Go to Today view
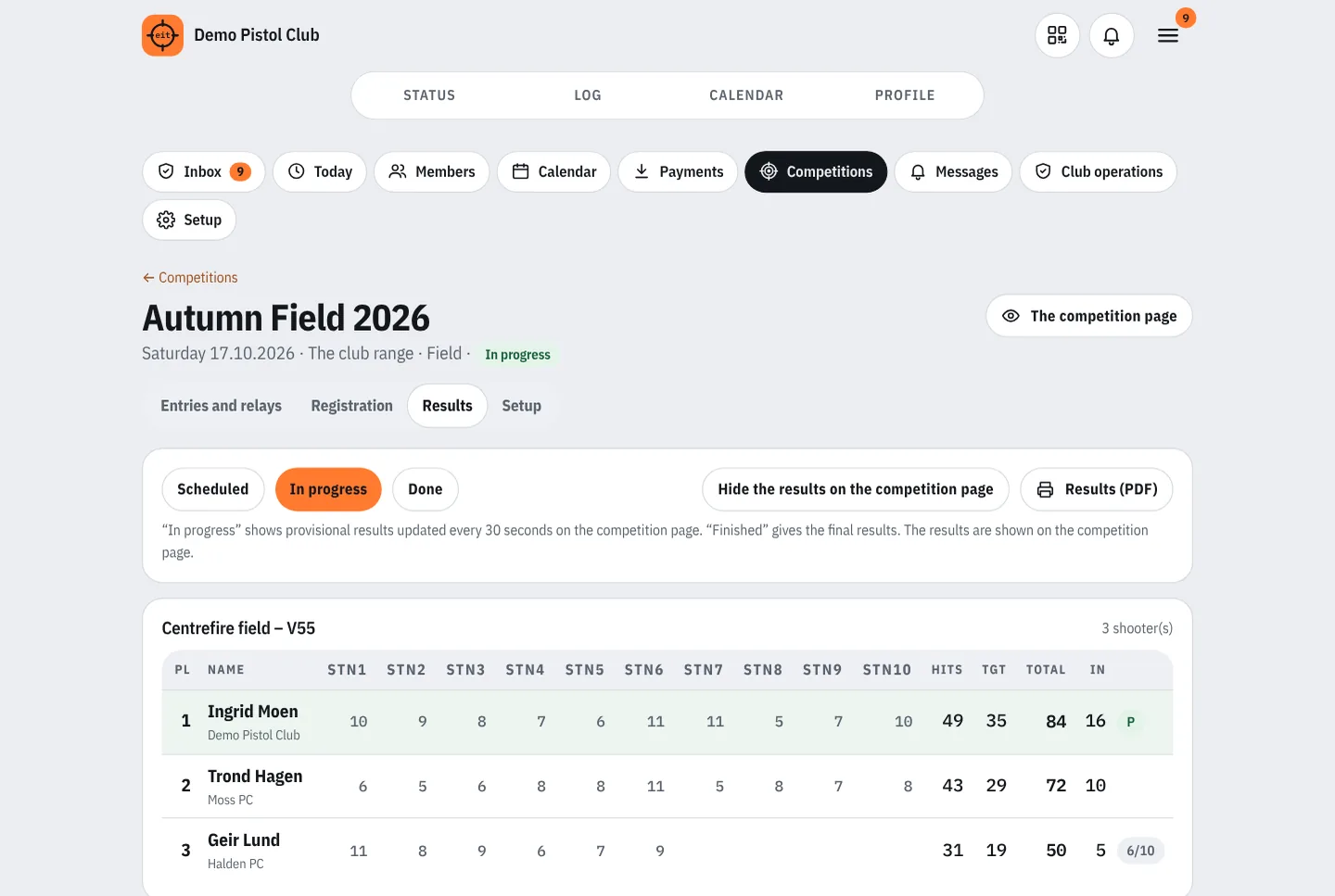The width and height of the screenshot is (1335, 896). click(320, 171)
